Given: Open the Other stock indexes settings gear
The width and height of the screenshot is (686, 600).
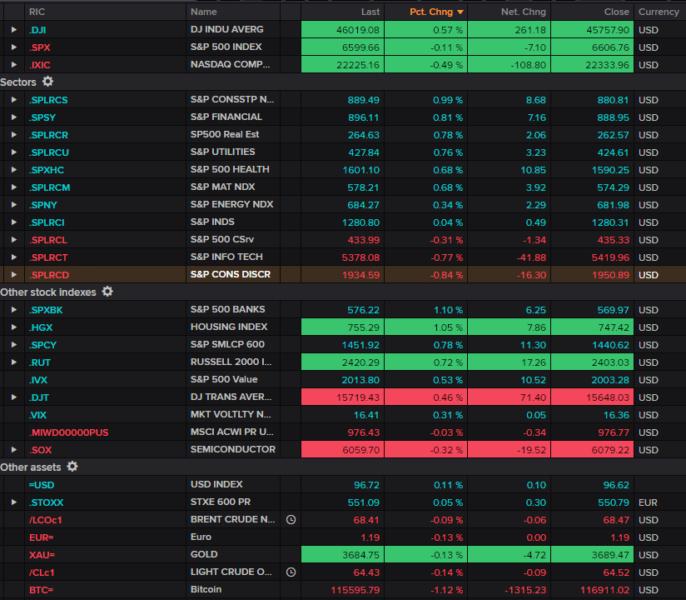Looking at the screenshot, I should coord(107,291).
